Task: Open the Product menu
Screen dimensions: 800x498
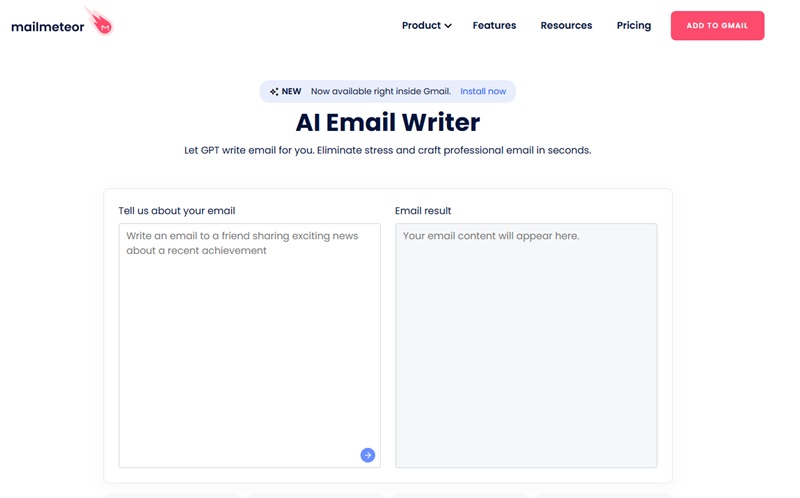Action: click(421, 26)
